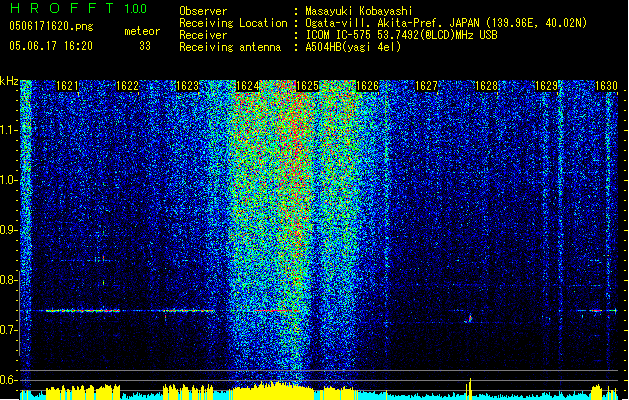This screenshot has height=400, width=629.
Task: Select the 1623 time marker
Action: pyautogui.click(x=187, y=86)
